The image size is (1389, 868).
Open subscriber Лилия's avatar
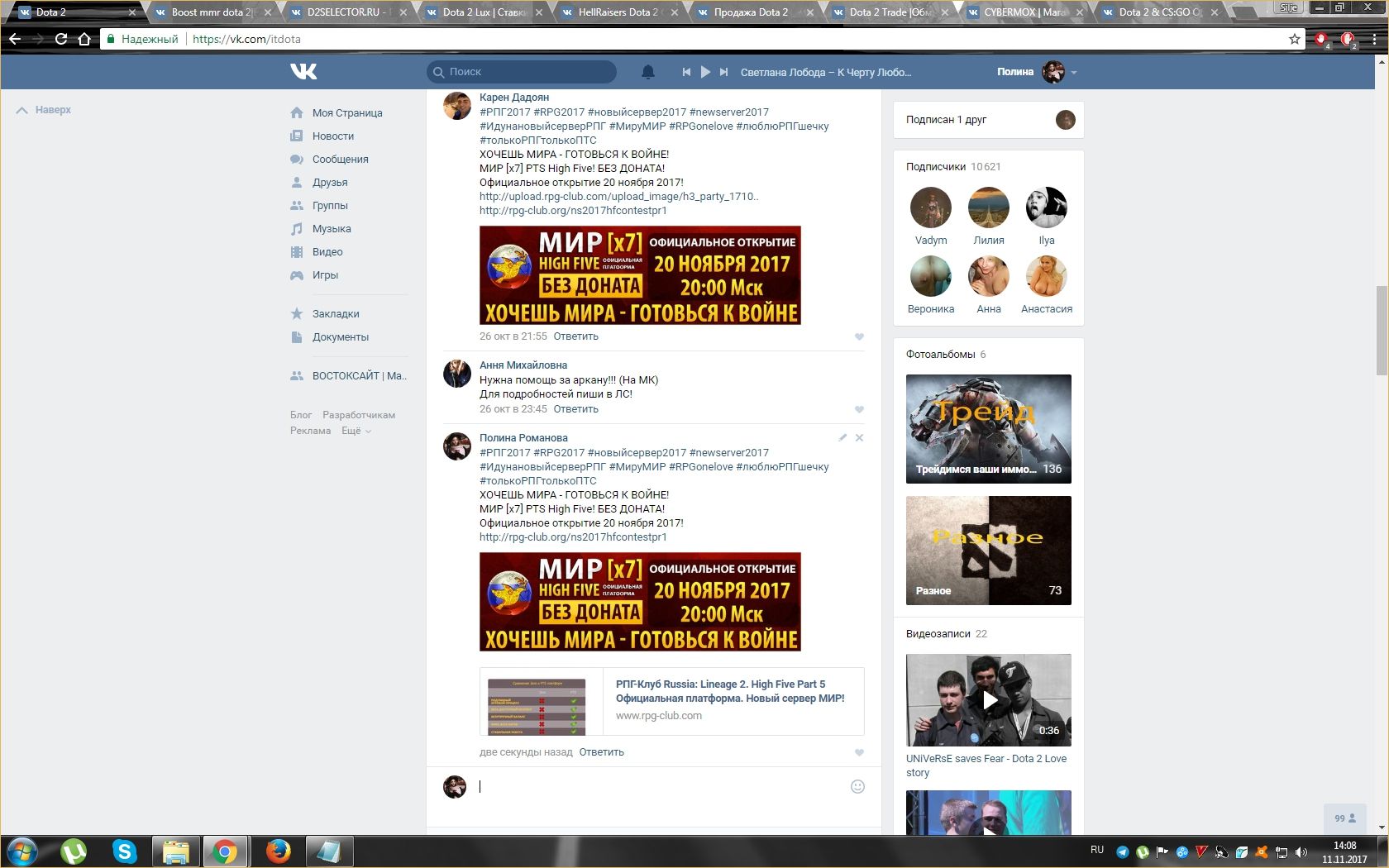989,207
